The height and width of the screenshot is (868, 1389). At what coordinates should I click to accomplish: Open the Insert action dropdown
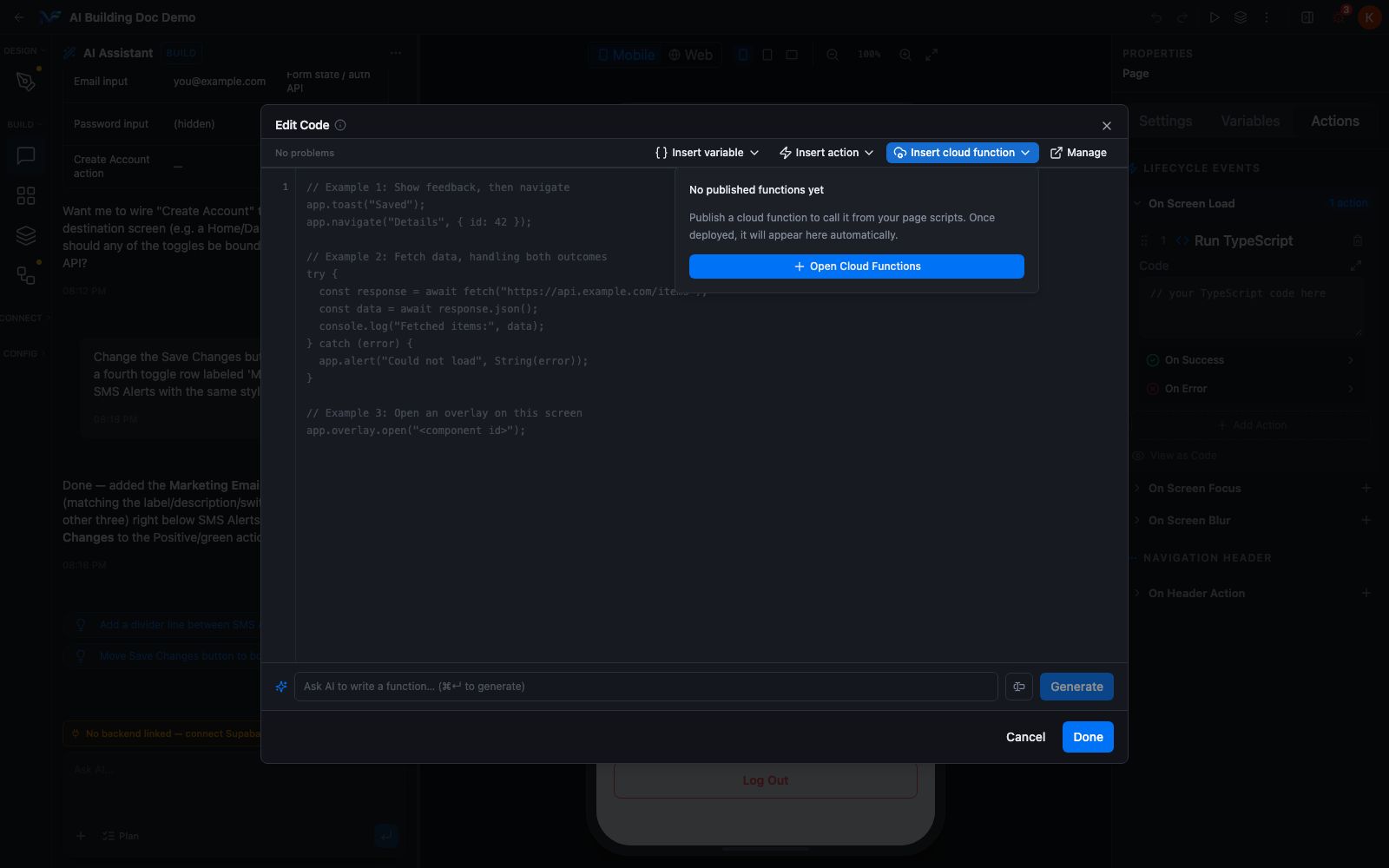(826, 153)
